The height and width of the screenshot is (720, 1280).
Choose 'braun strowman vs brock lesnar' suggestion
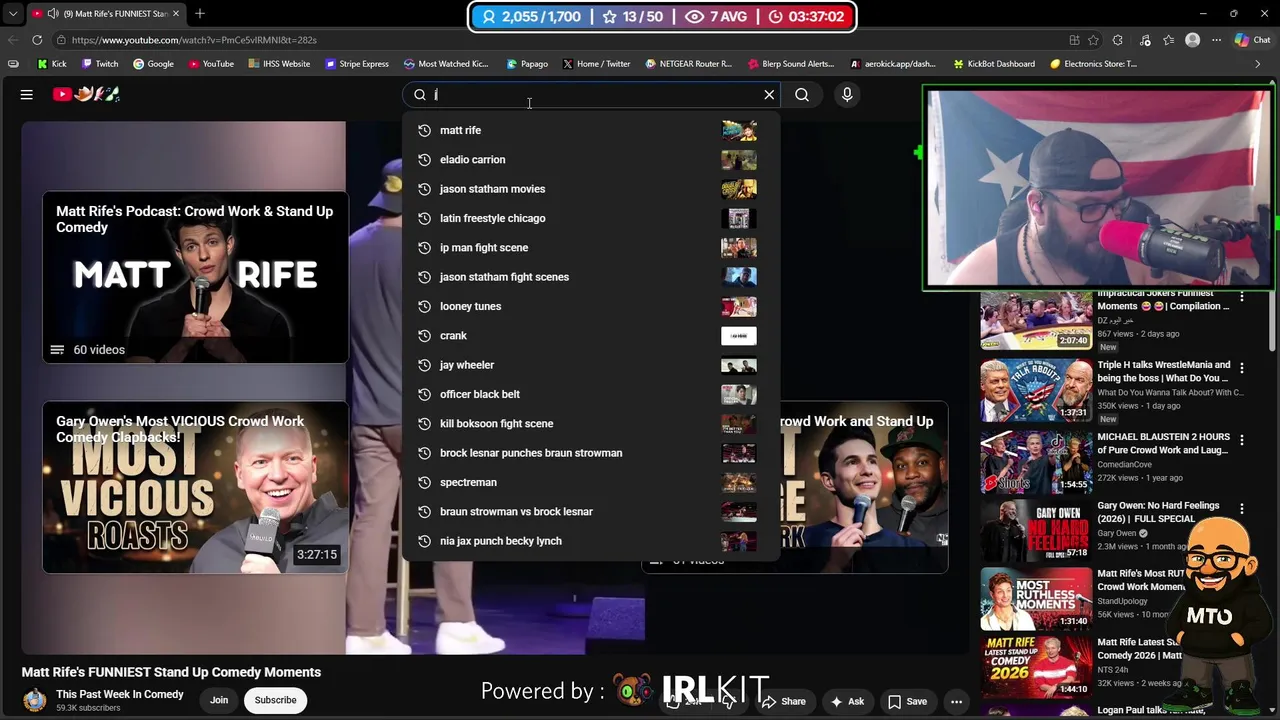click(x=591, y=511)
